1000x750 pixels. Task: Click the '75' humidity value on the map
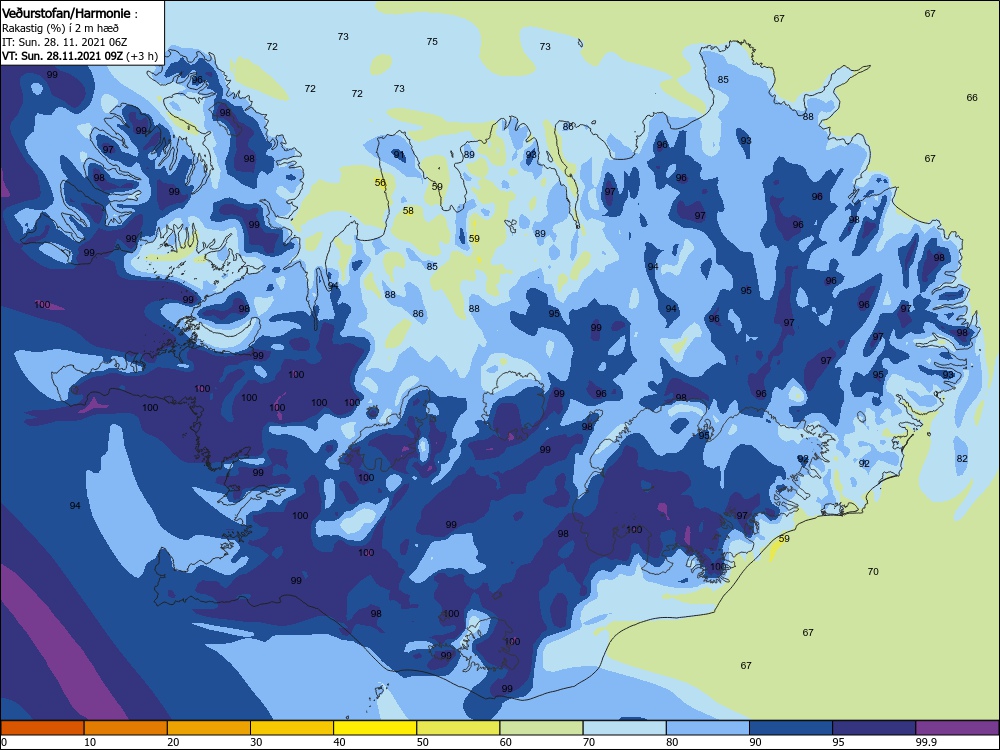pyautogui.click(x=432, y=41)
